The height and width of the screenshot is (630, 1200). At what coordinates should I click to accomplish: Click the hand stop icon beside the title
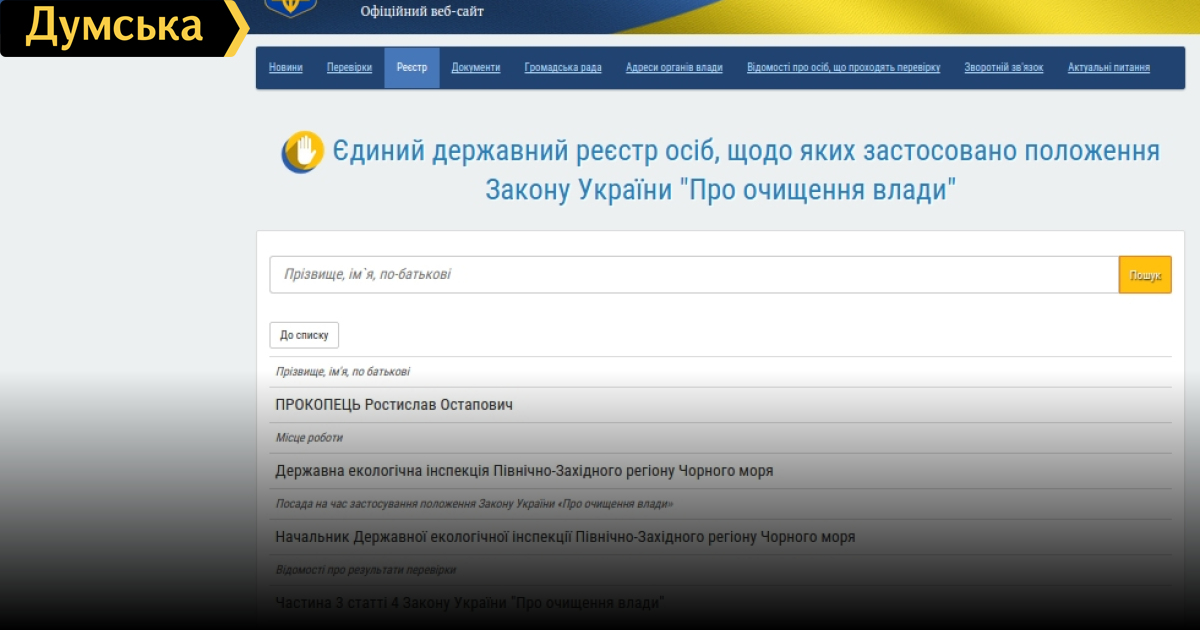(x=302, y=153)
